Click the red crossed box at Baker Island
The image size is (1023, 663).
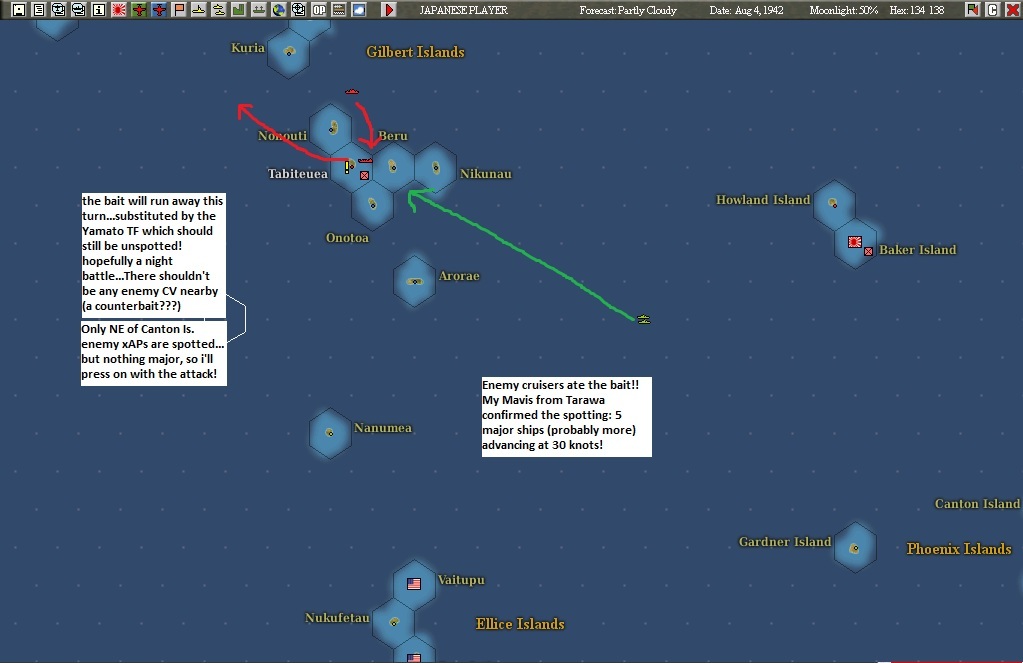[868, 251]
